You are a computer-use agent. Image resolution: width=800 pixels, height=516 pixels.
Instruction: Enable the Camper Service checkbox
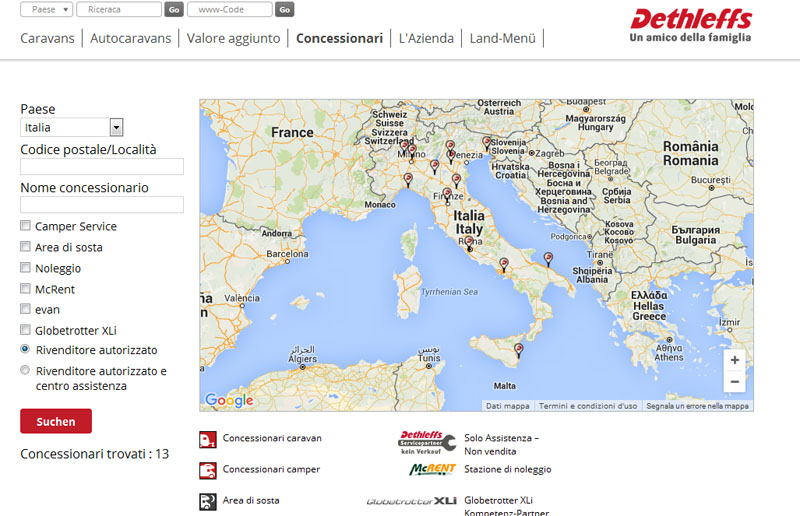coord(26,226)
